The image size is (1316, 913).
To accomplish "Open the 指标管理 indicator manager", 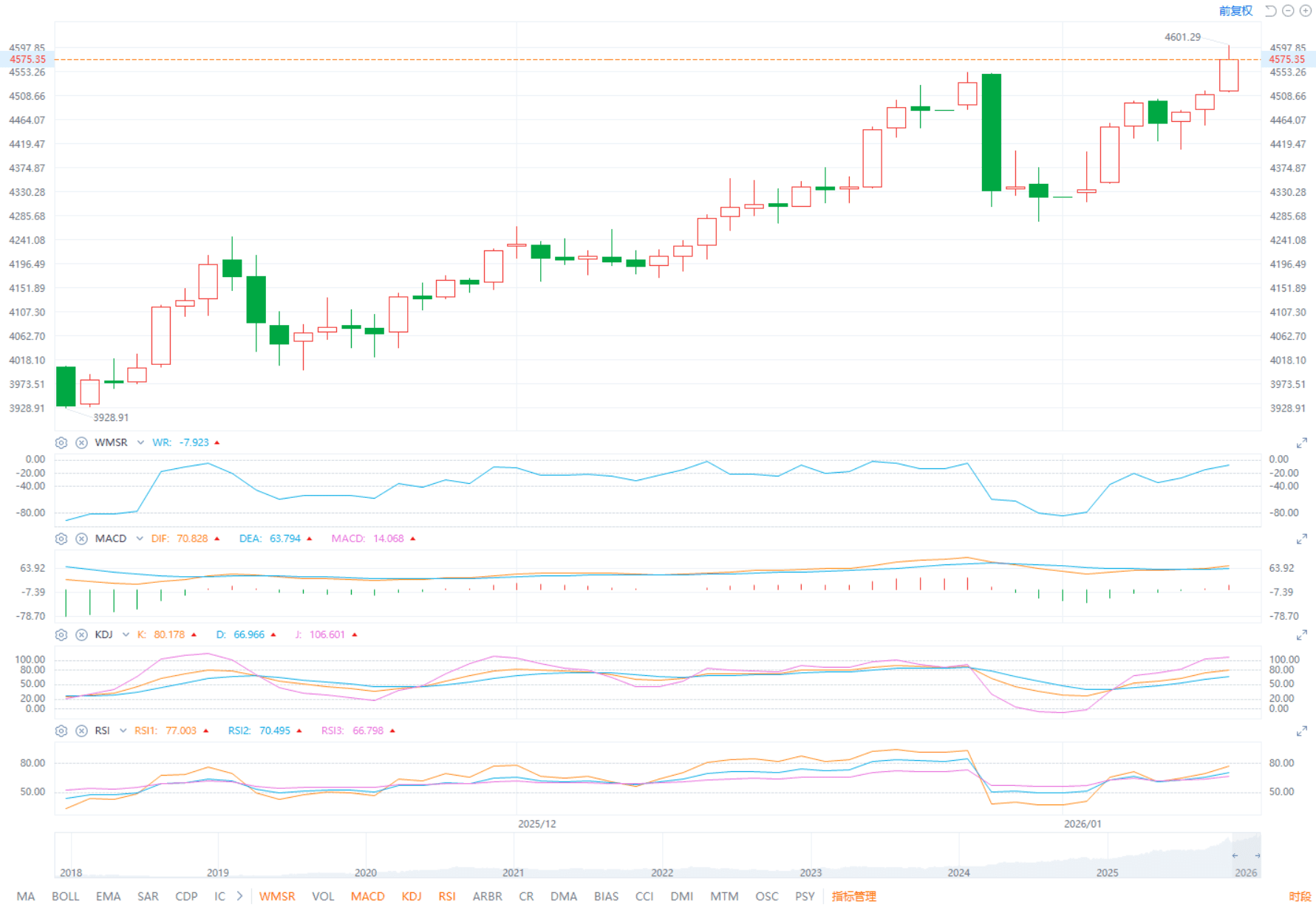I will [x=853, y=896].
